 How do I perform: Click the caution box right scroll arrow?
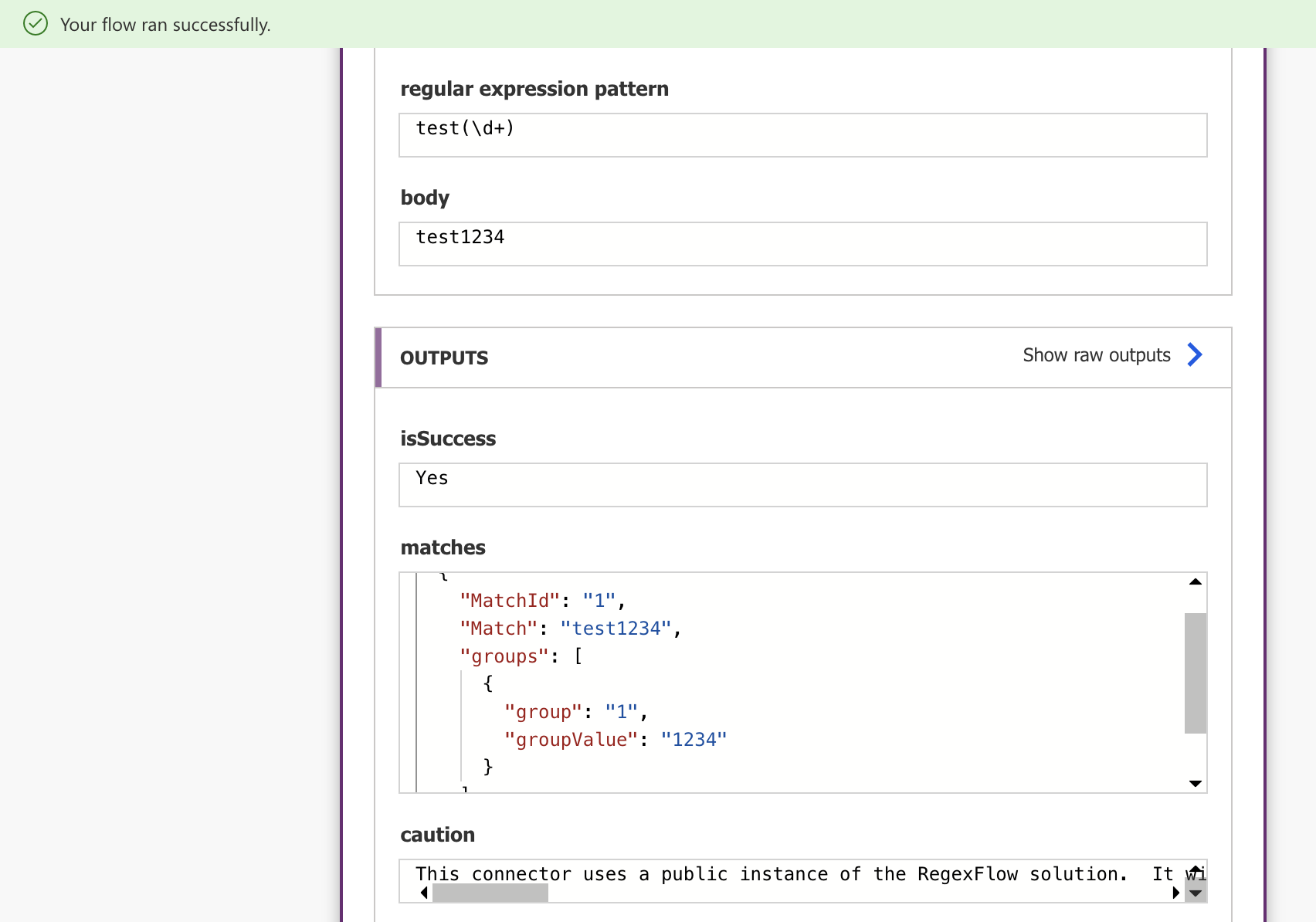pyautogui.click(x=1175, y=893)
